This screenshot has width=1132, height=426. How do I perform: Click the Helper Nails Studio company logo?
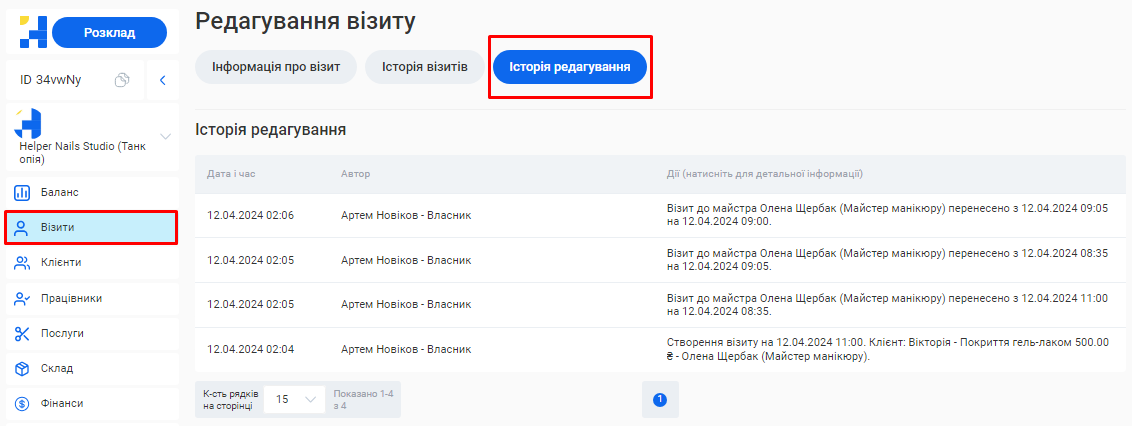[28, 123]
